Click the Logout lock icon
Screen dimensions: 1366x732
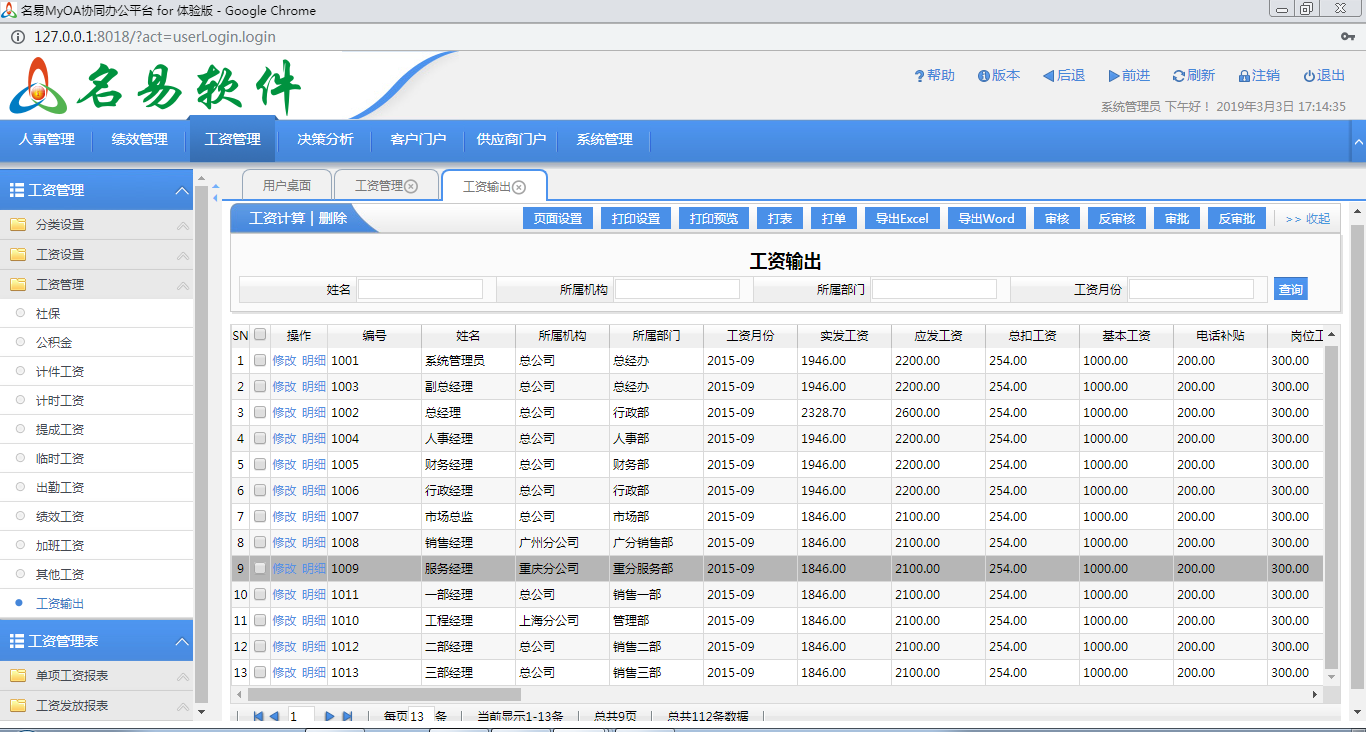coord(1244,76)
